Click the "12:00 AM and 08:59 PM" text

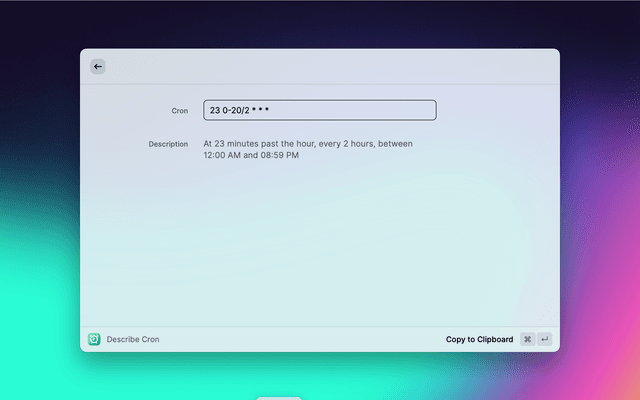pyautogui.click(x=251, y=156)
